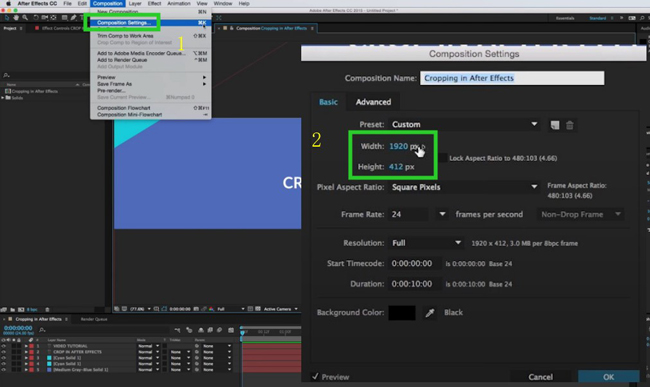Hide the VIDEO TUTORIAL layer eye
The image size is (650, 387).
coord(4,346)
